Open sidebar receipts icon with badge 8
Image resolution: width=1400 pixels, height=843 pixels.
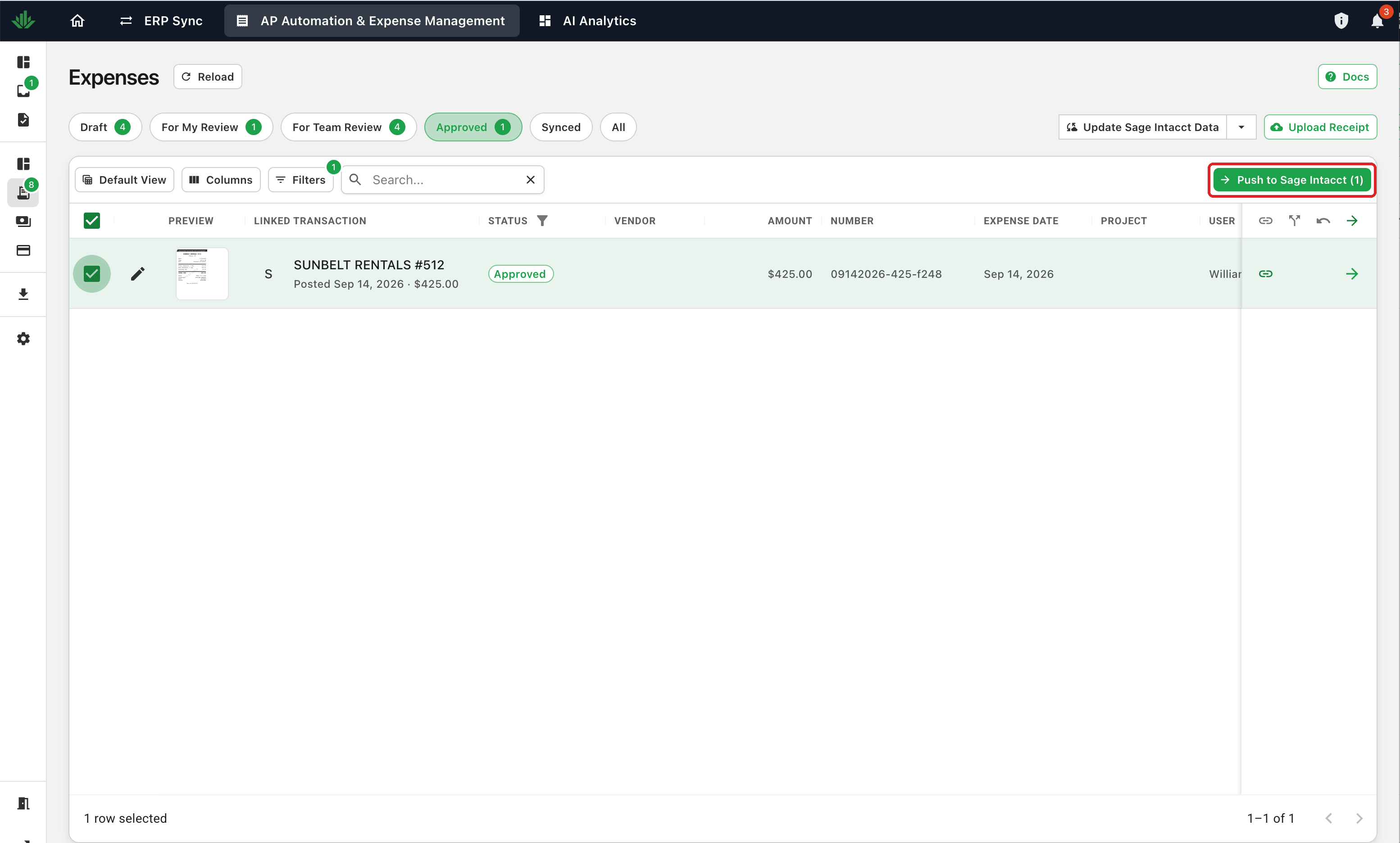click(23, 193)
